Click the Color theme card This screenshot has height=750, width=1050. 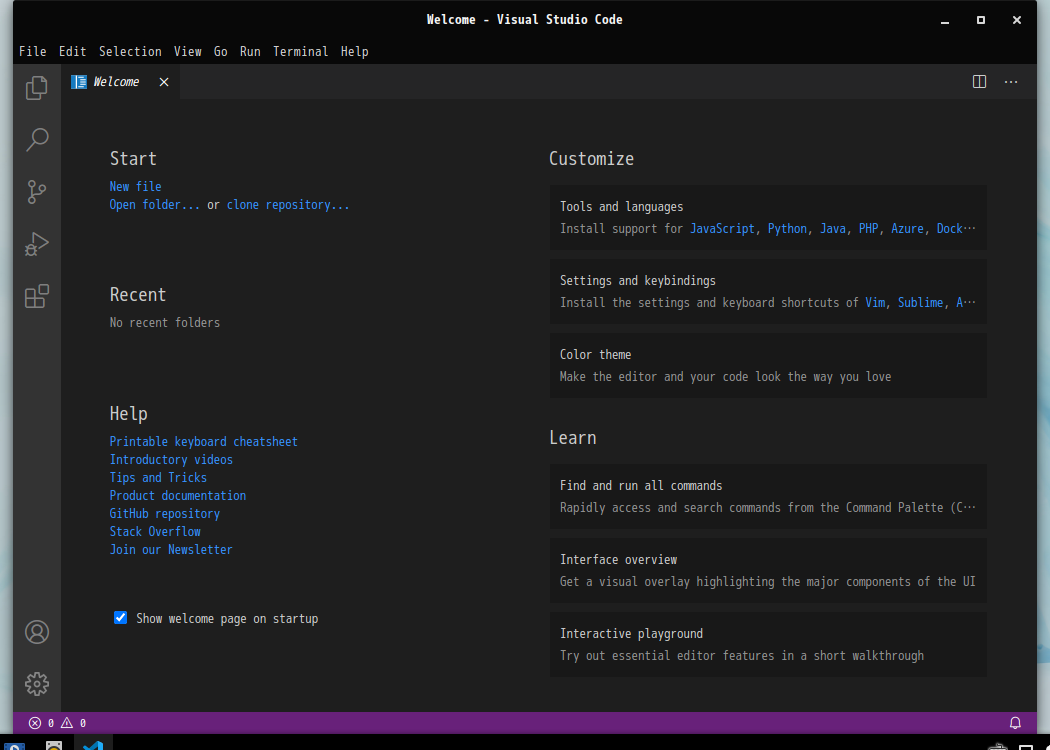768,366
